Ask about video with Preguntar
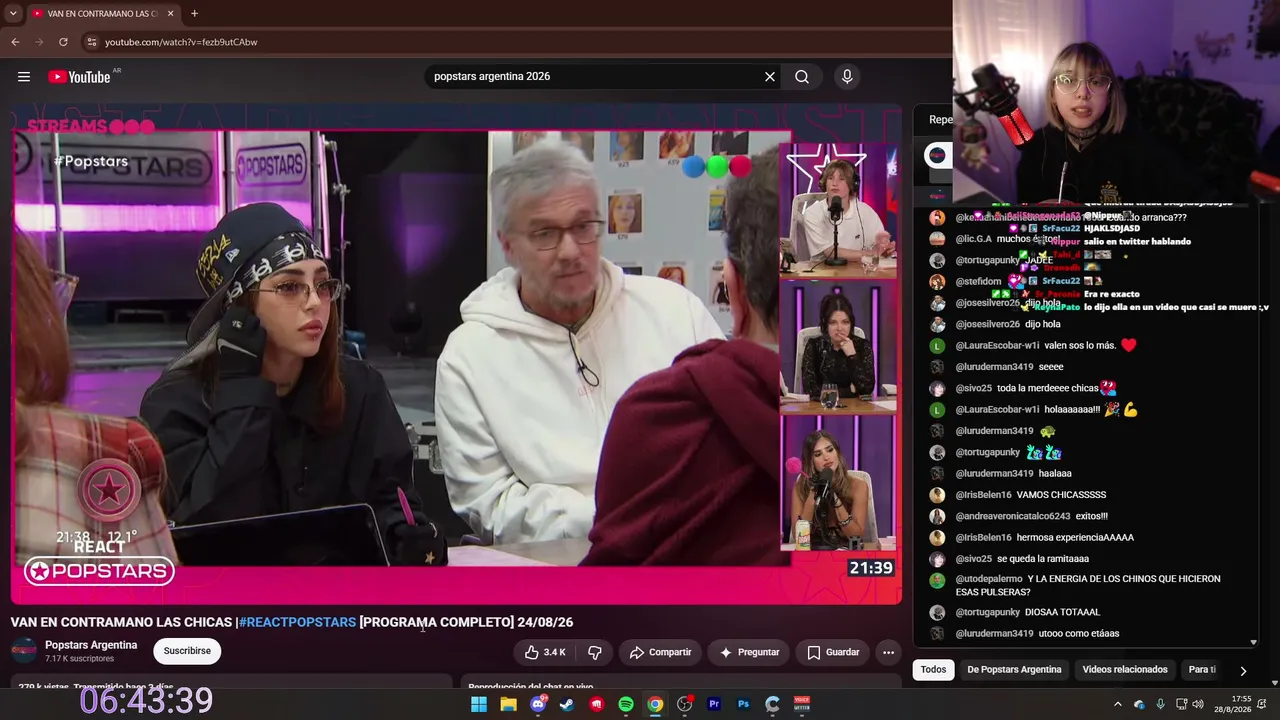1280x720 pixels. coord(749,652)
